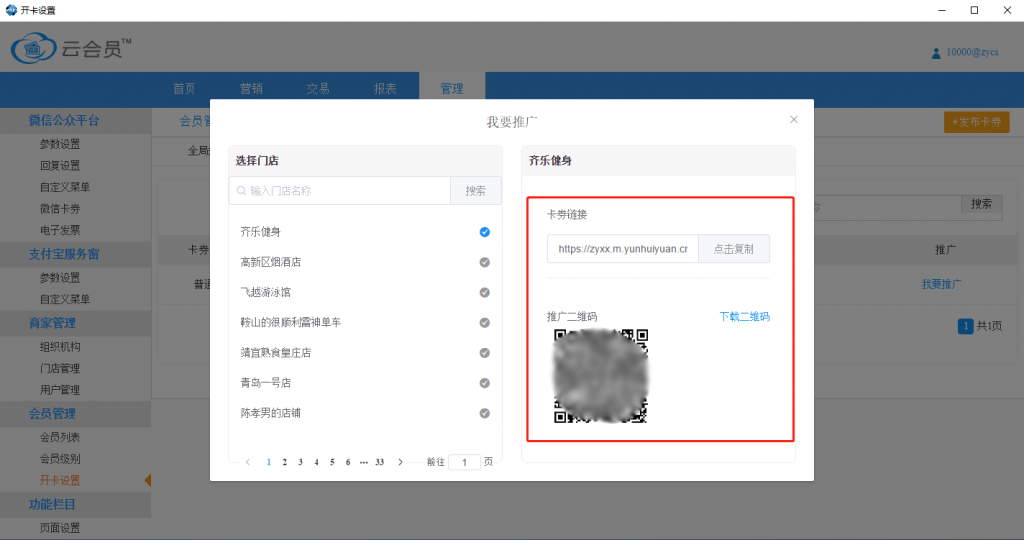This screenshot has width=1024, height=540.
Task: Open 页面设置 in sidebar
Action: 60,528
